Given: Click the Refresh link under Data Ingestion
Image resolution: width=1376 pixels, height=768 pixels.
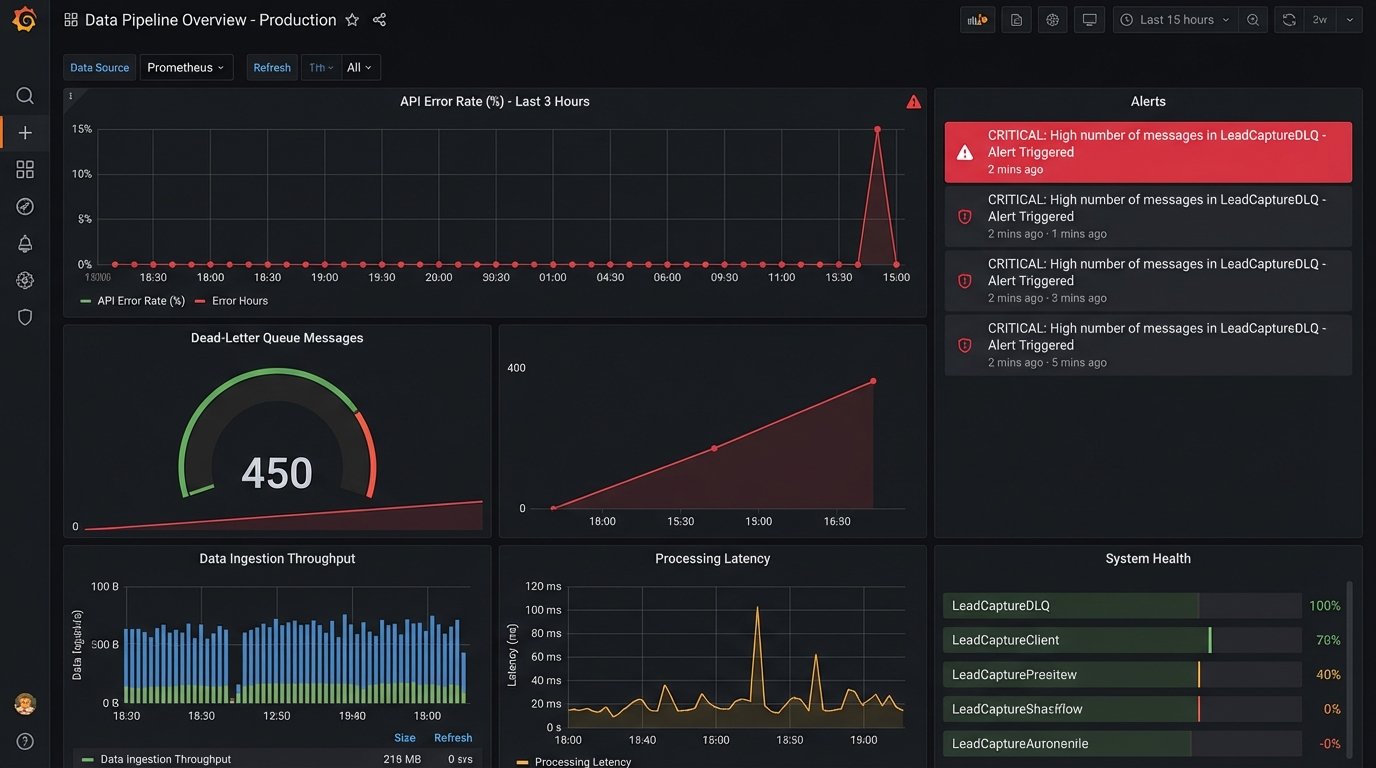Looking at the screenshot, I should pyautogui.click(x=453, y=738).
